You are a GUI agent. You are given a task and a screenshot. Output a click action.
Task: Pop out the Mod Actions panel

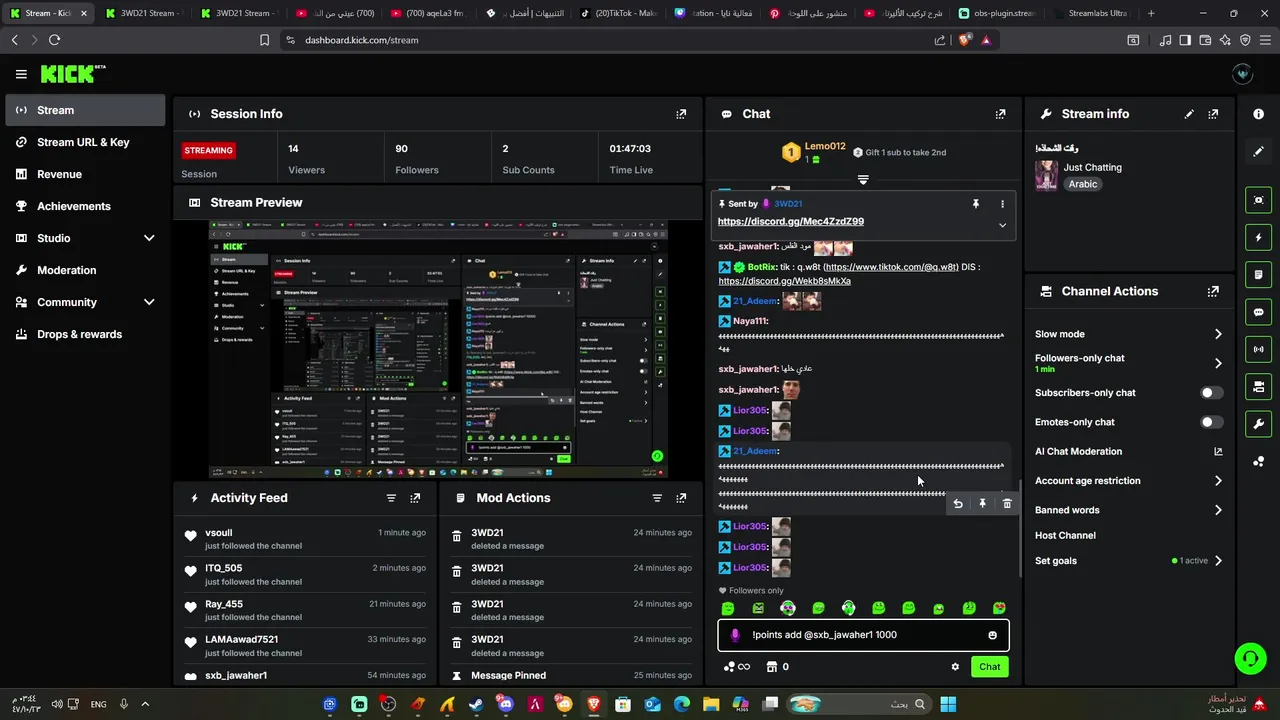[x=681, y=498]
